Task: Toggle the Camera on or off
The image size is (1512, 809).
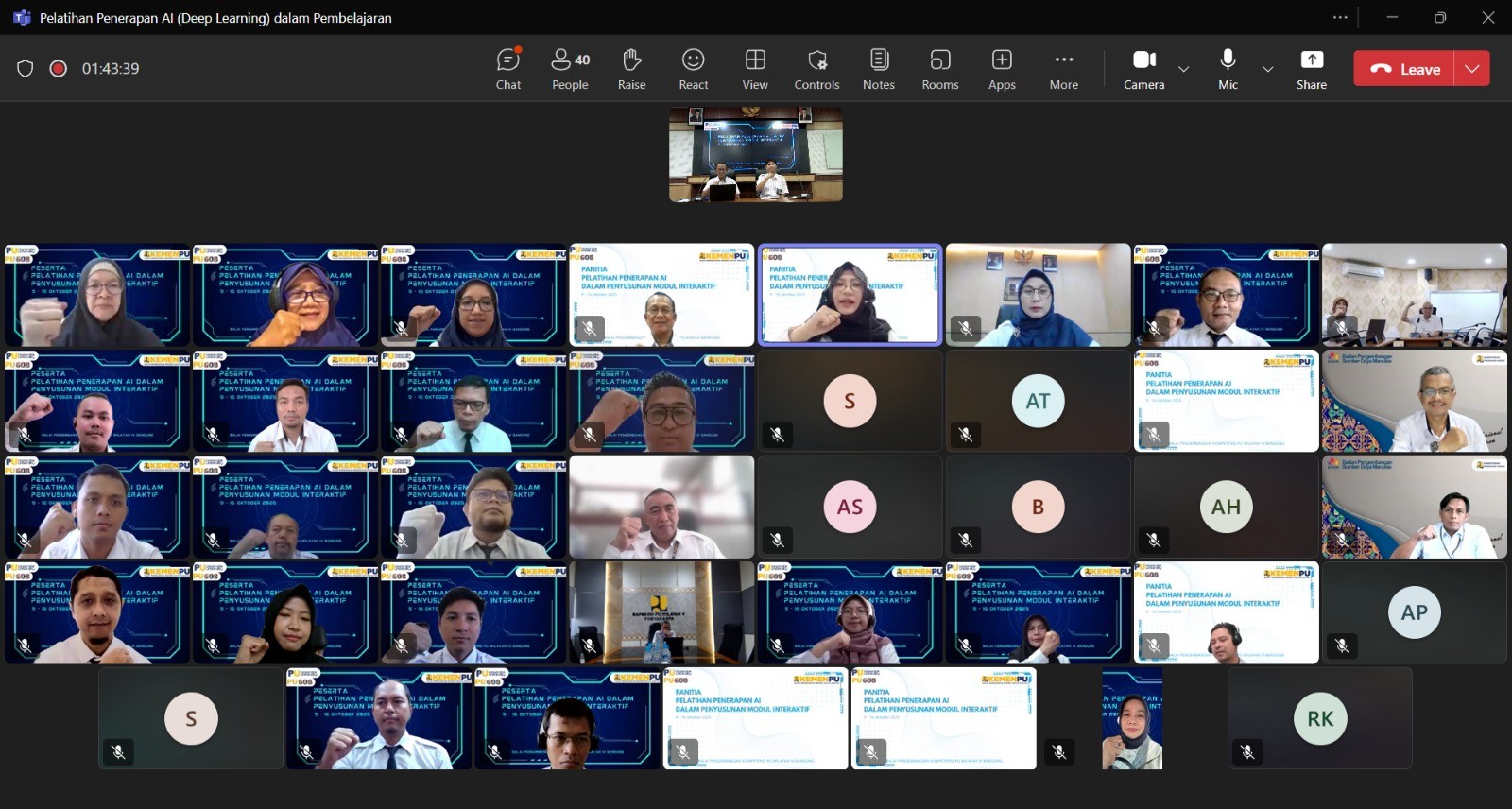Action: point(1143,69)
